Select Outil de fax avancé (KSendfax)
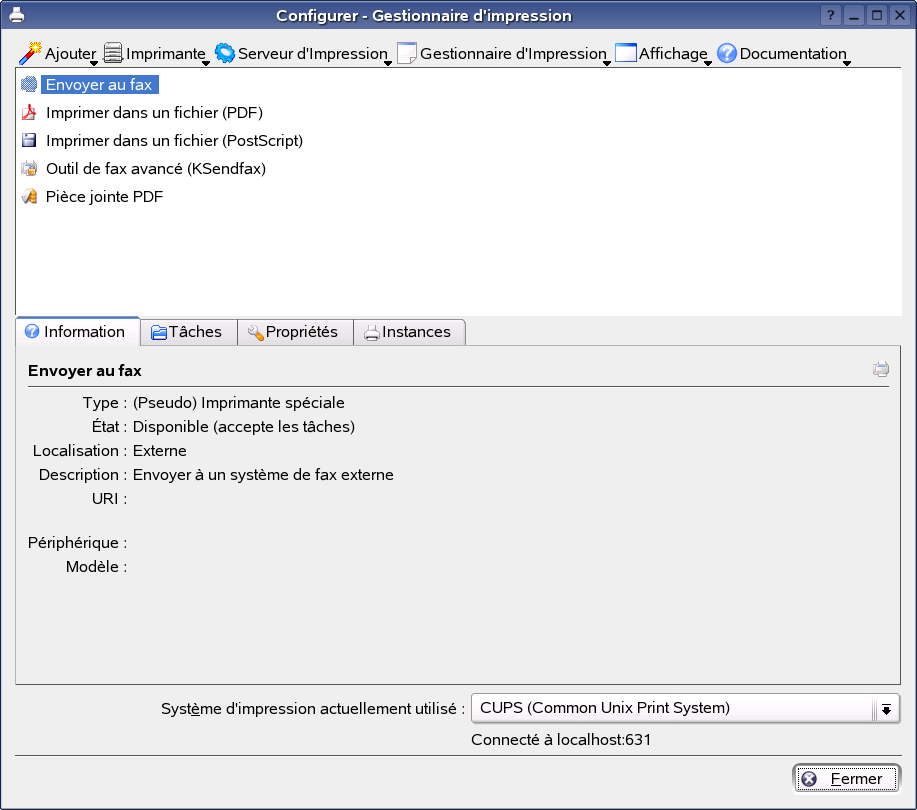This screenshot has width=917, height=810. pyautogui.click(x=156, y=168)
